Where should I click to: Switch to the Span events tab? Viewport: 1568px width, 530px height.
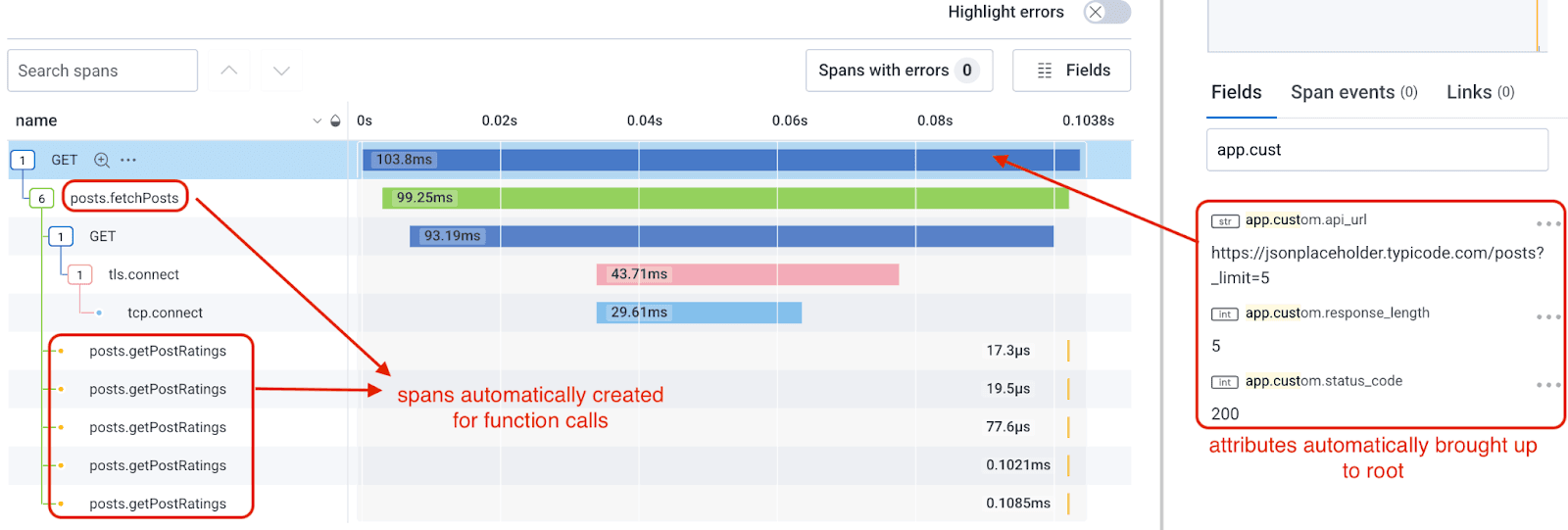pos(1353,92)
